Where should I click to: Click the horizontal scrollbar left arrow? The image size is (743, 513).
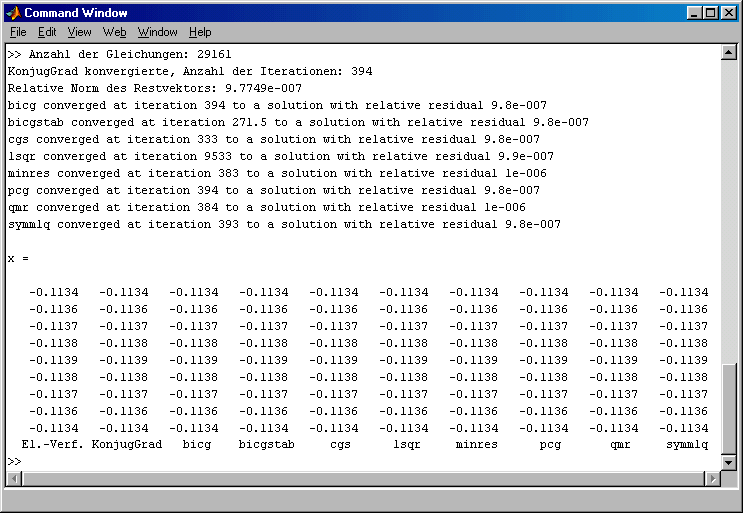point(13,477)
